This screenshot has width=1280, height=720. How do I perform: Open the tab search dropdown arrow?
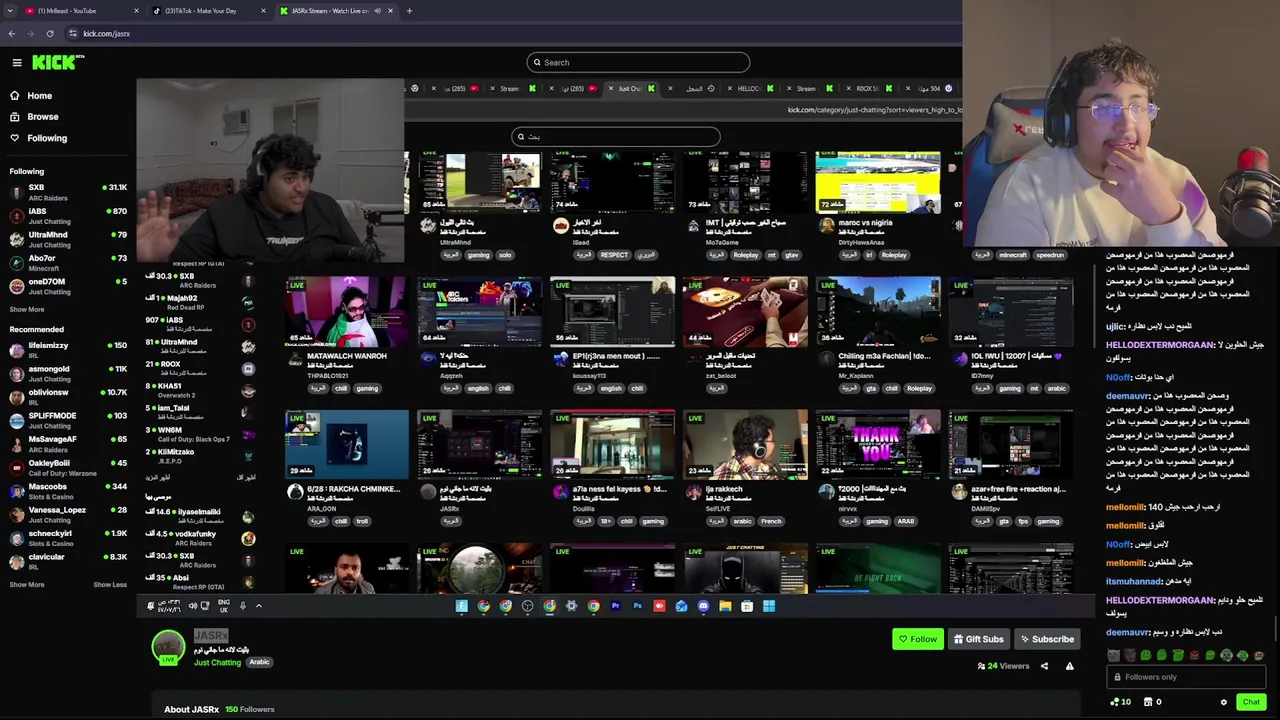click(x=10, y=11)
